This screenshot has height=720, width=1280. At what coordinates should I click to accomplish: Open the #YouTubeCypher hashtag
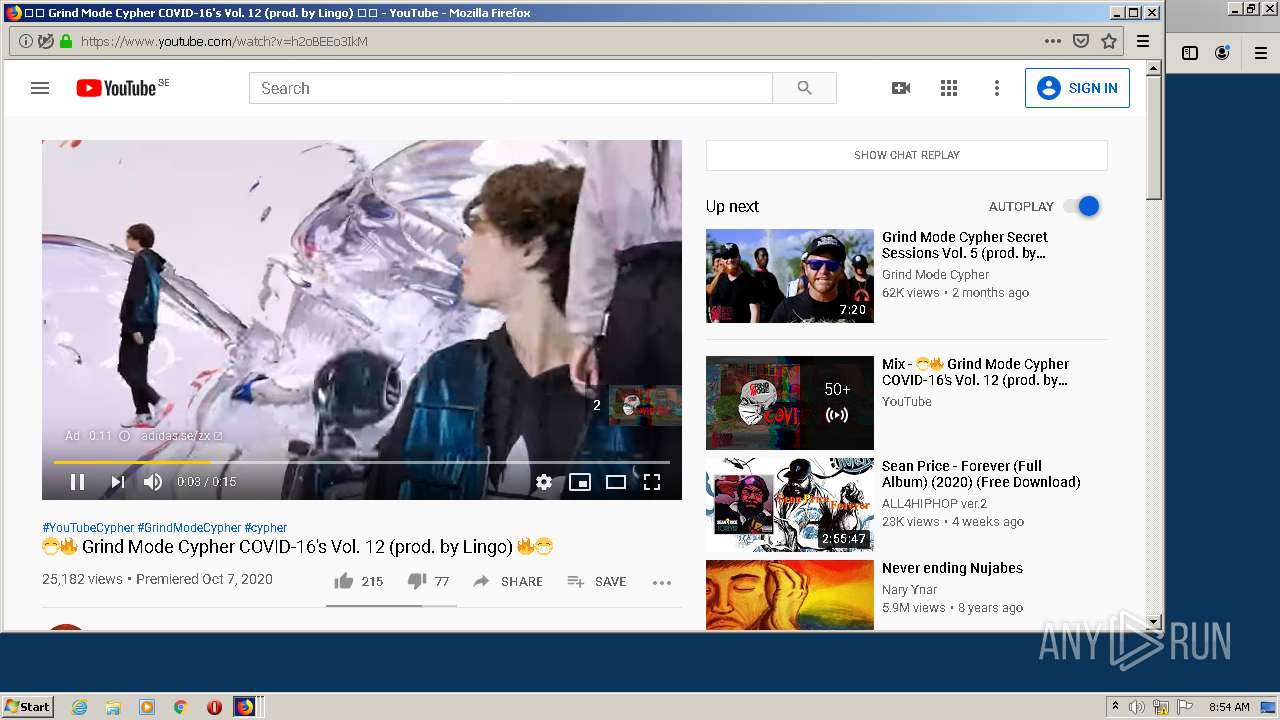[88, 528]
